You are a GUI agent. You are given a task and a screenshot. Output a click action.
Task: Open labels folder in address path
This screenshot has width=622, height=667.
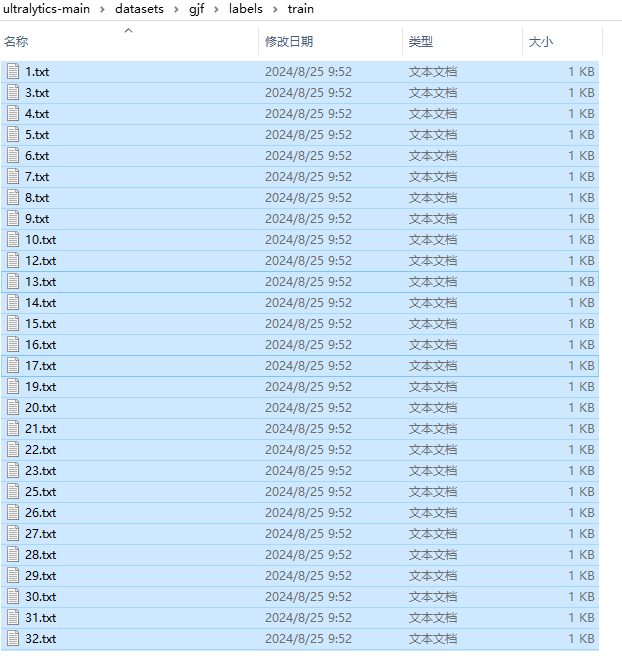[245, 9]
